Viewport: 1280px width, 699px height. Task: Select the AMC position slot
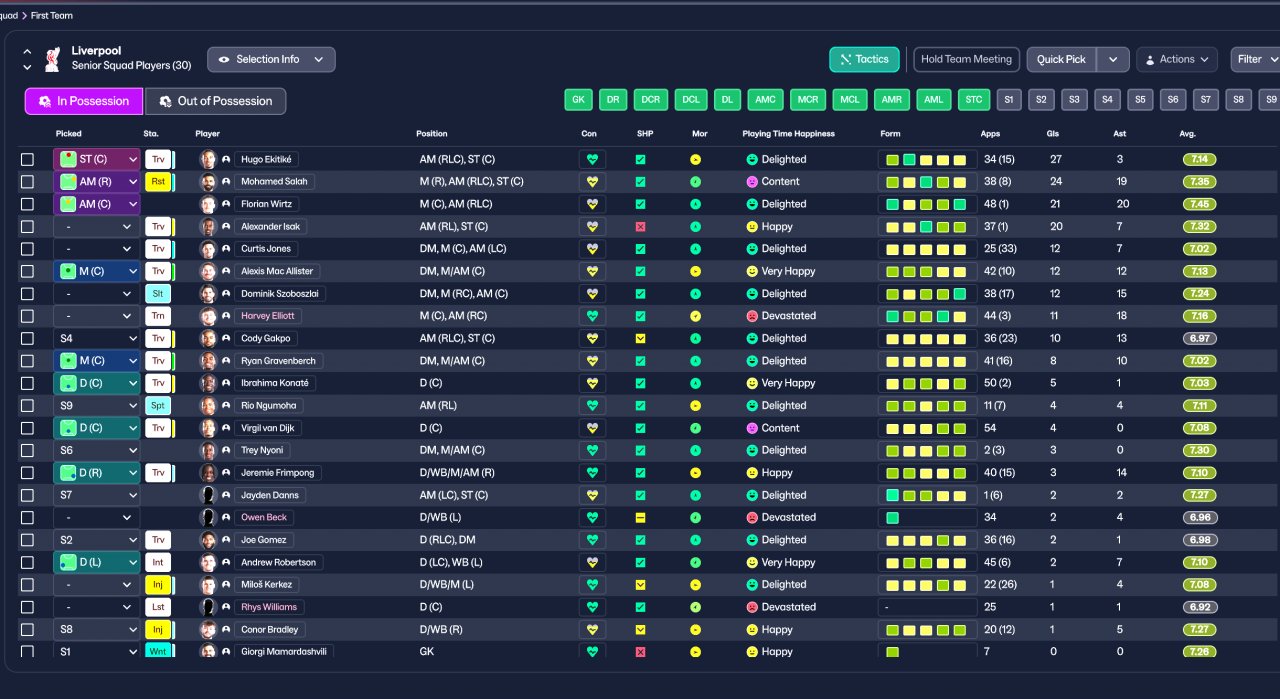[x=766, y=100]
